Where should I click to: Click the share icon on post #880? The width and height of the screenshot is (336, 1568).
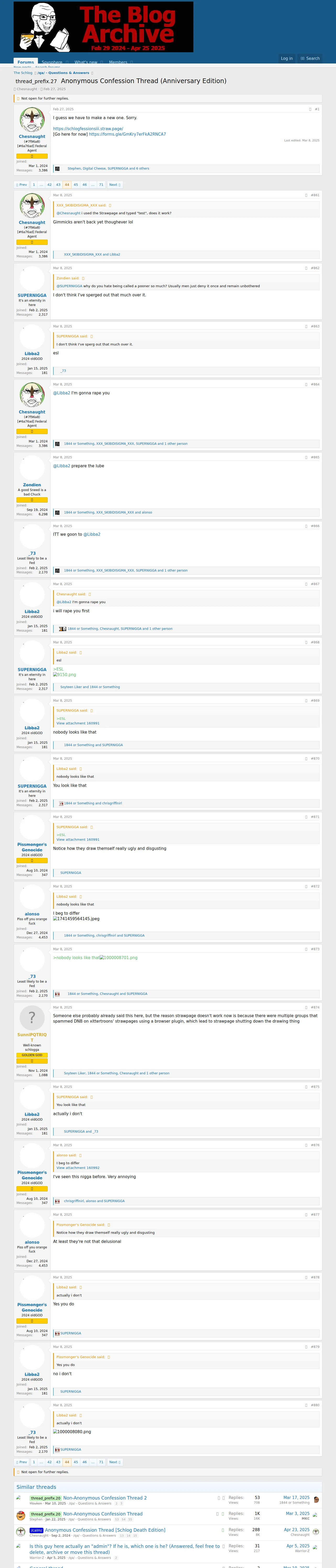tap(306, 1405)
